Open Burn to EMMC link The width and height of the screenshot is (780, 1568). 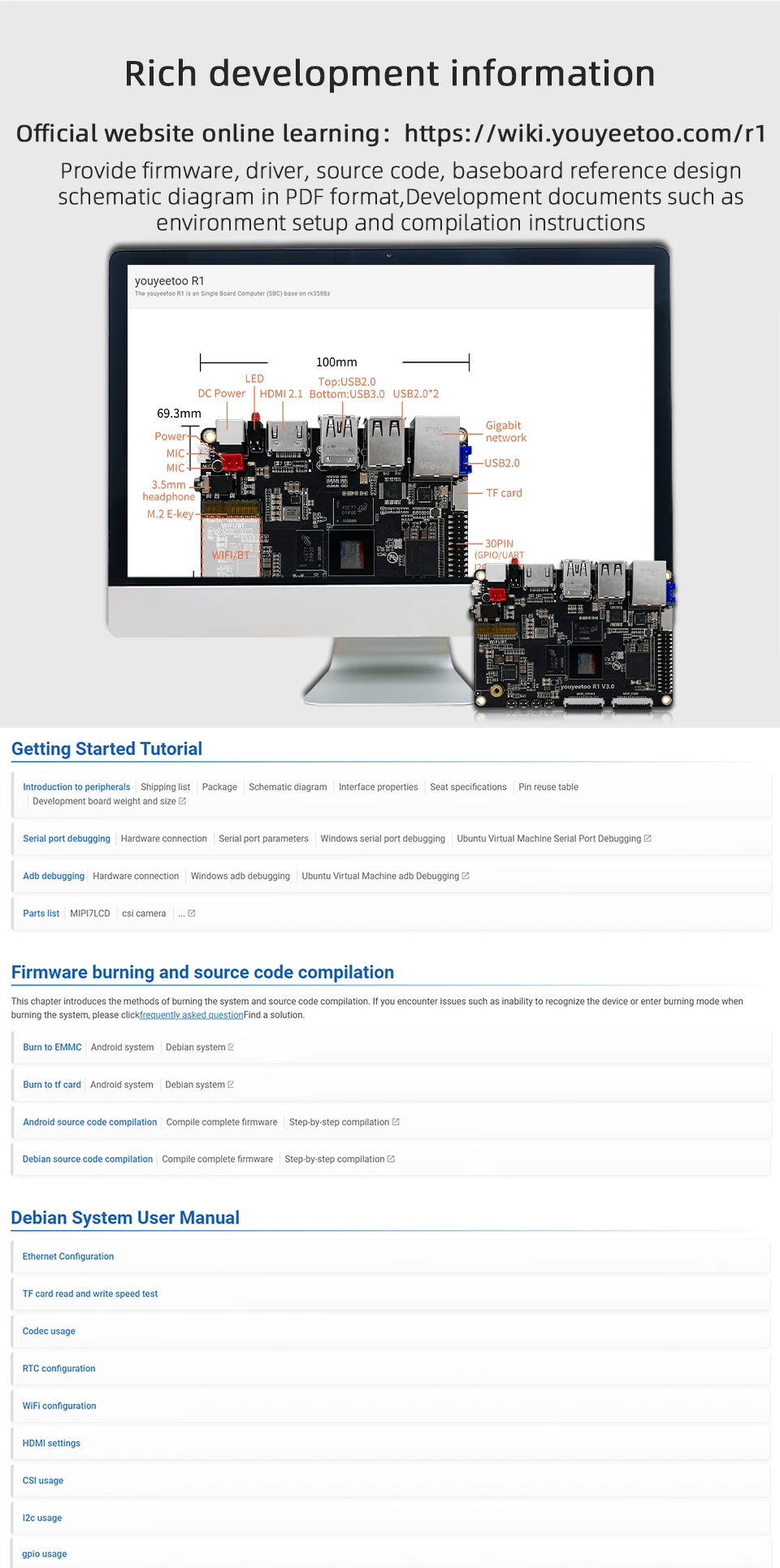[x=52, y=1047]
